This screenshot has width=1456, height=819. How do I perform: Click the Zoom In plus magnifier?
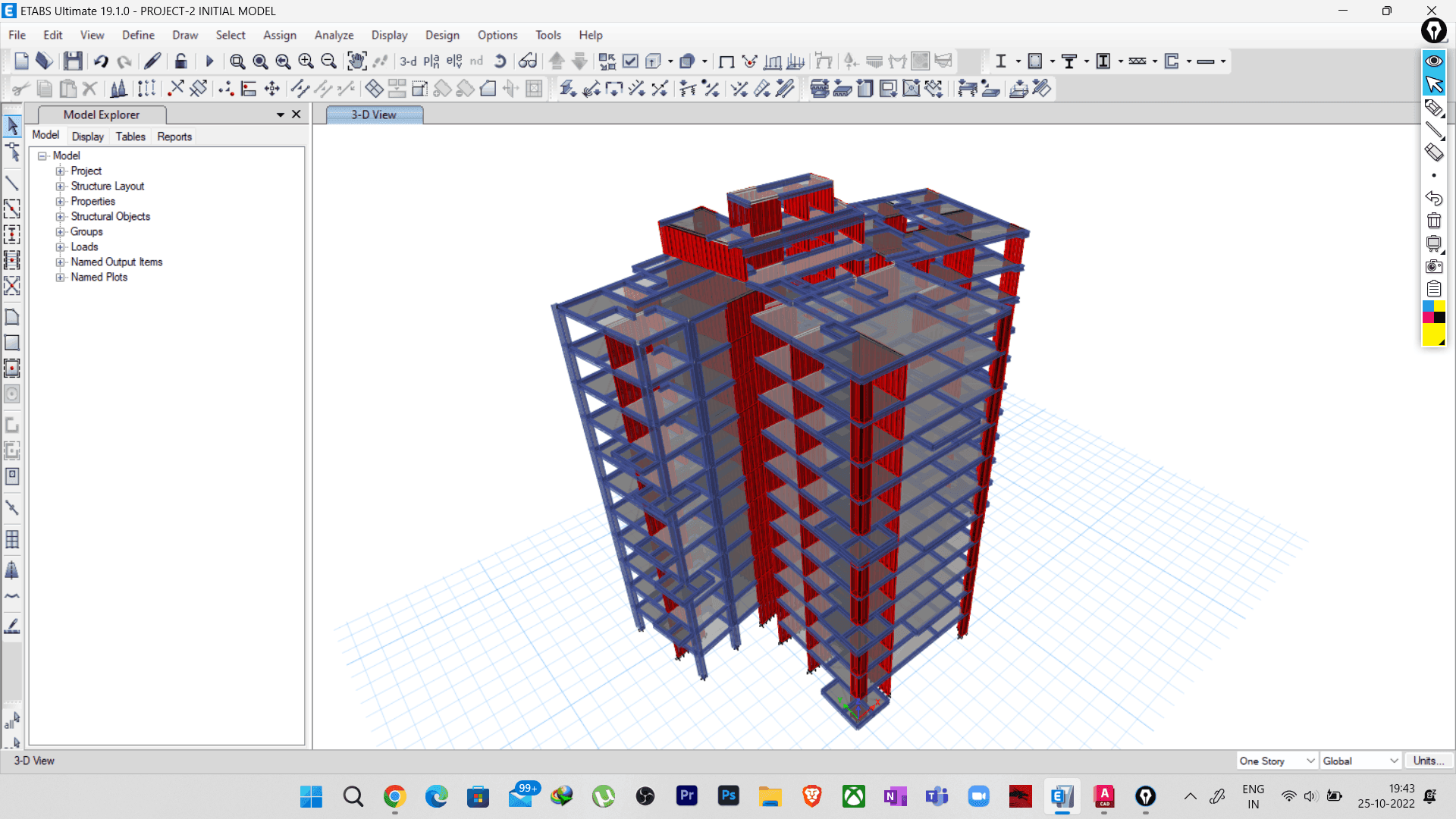tap(306, 61)
